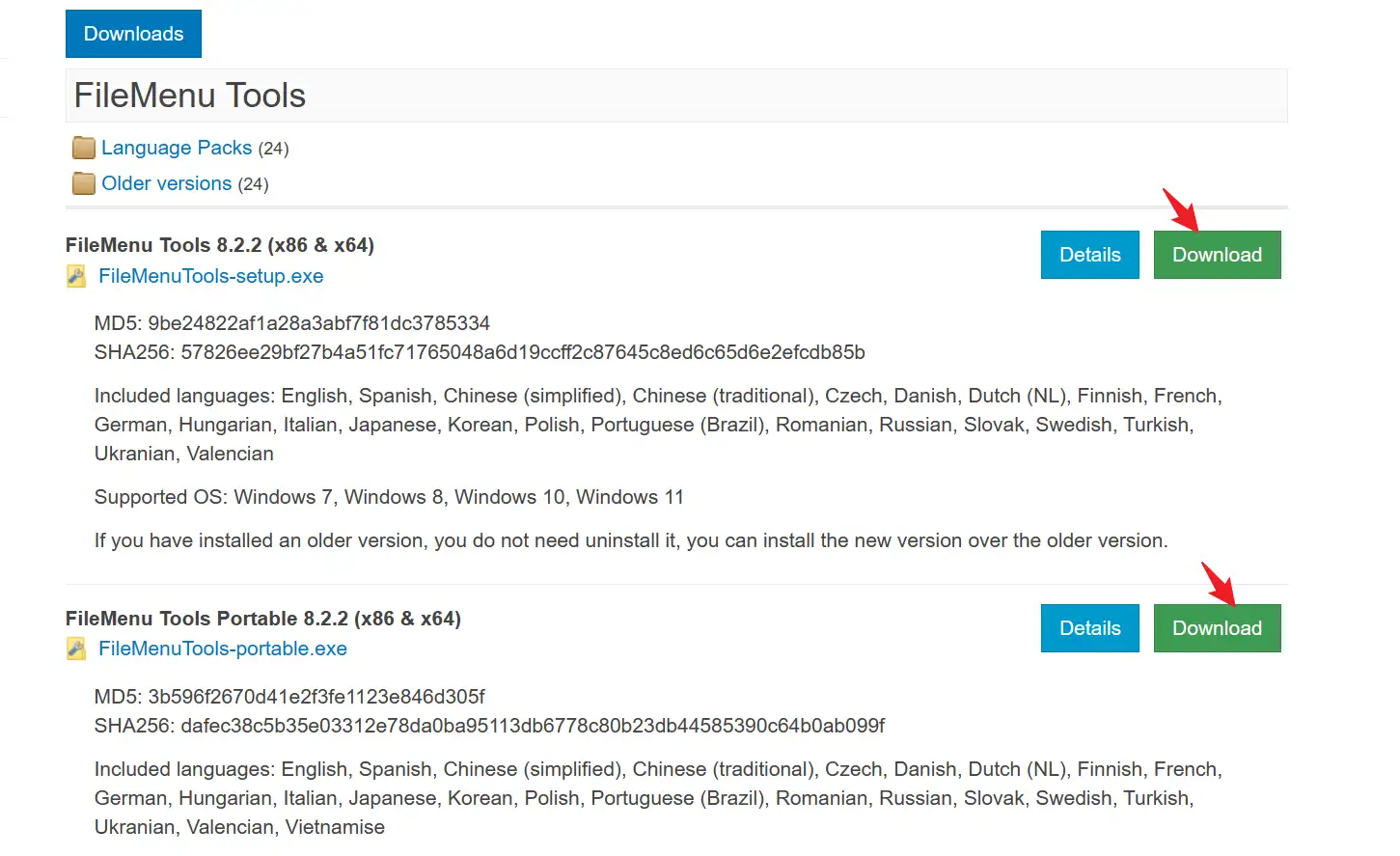This screenshot has height=856, width=1400.
Task: Click the installer's MD5 hash value
Action: coord(318,323)
